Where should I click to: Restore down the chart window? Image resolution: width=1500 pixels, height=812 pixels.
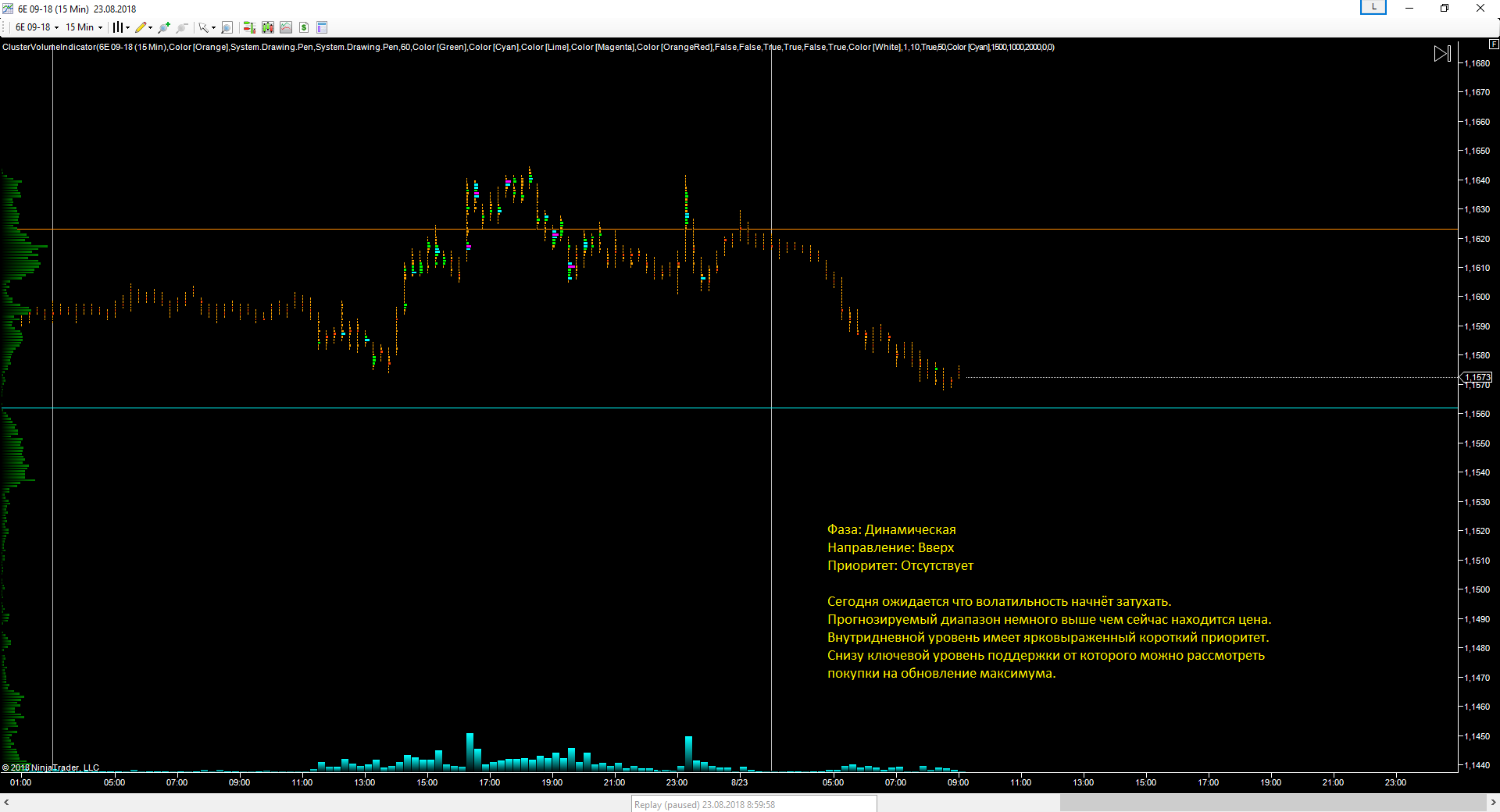click(x=1445, y=8)
